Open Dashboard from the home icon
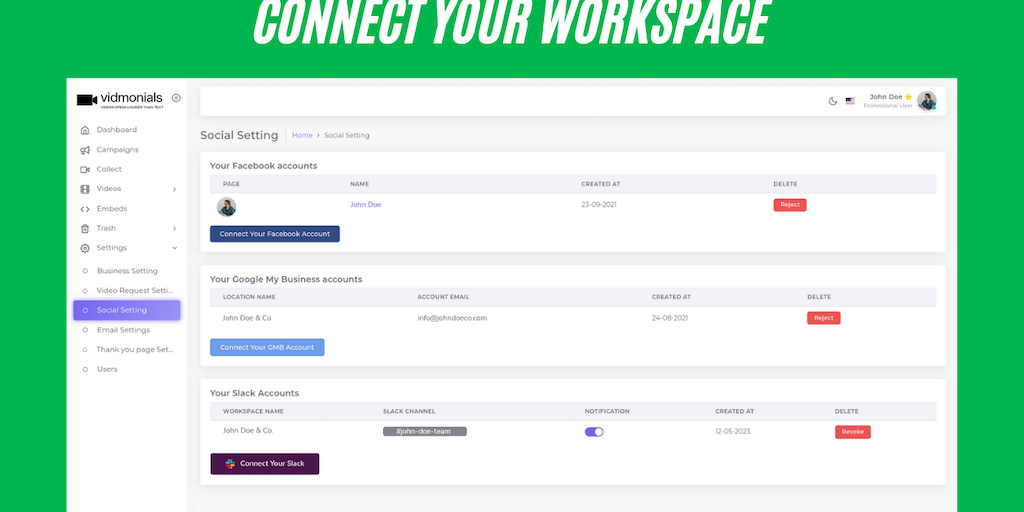 click(x=84, y=130)
